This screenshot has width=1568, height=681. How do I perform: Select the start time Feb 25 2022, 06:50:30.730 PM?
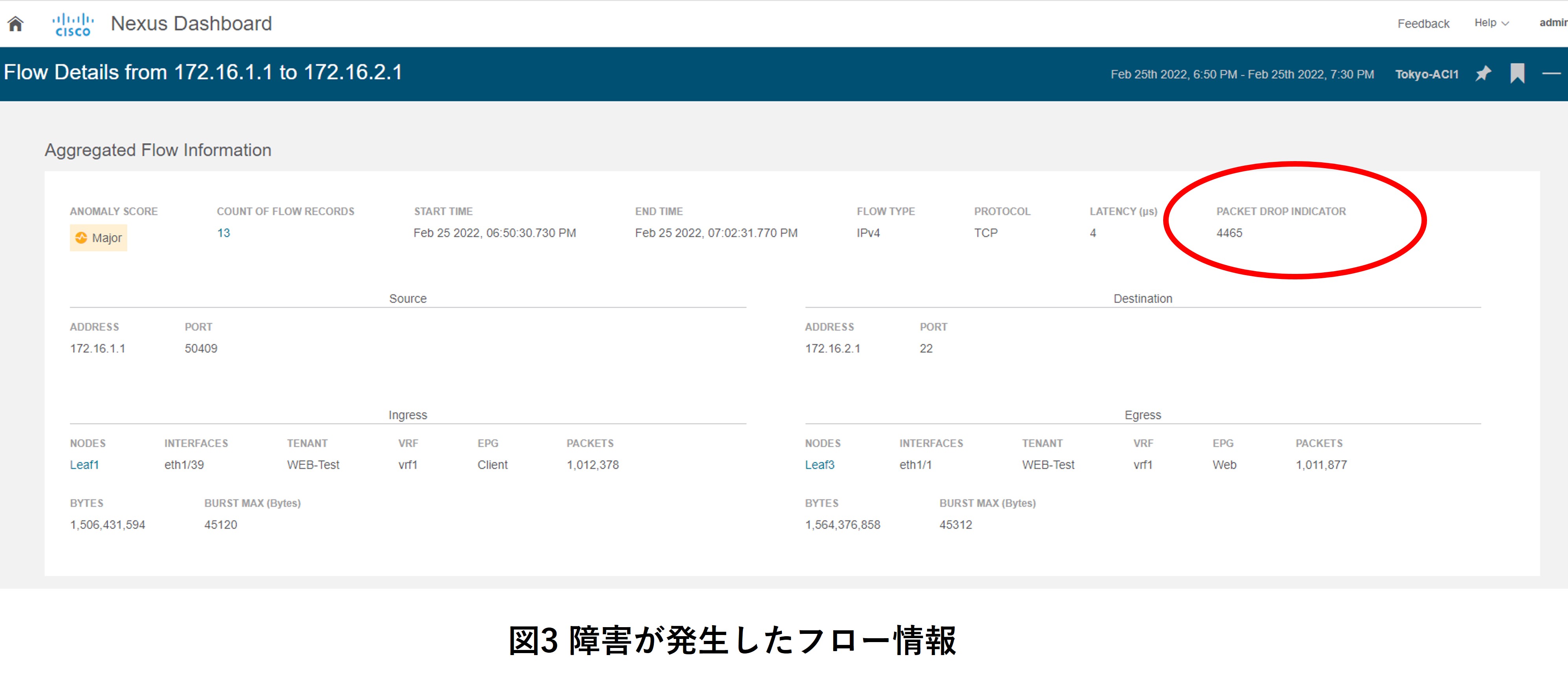[x=494, y=233]
